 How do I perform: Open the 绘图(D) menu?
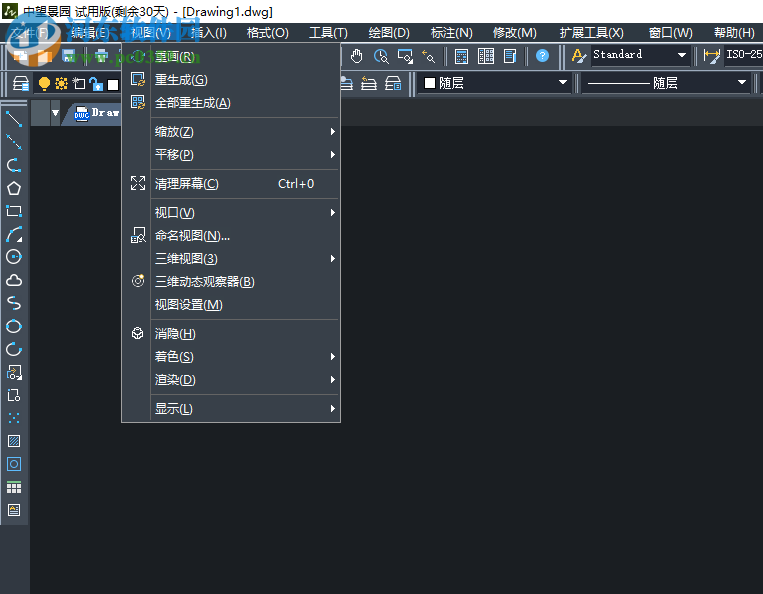tap(389, 33)
